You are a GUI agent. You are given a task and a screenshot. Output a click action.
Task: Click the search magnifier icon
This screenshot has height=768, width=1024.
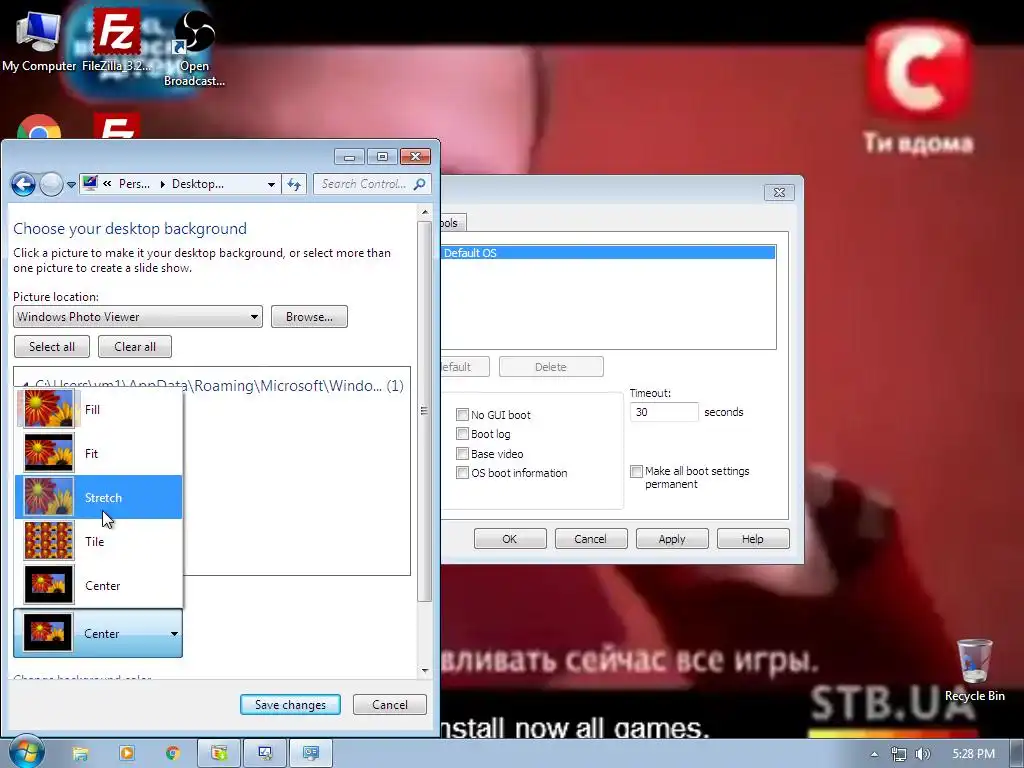(419, 184)
